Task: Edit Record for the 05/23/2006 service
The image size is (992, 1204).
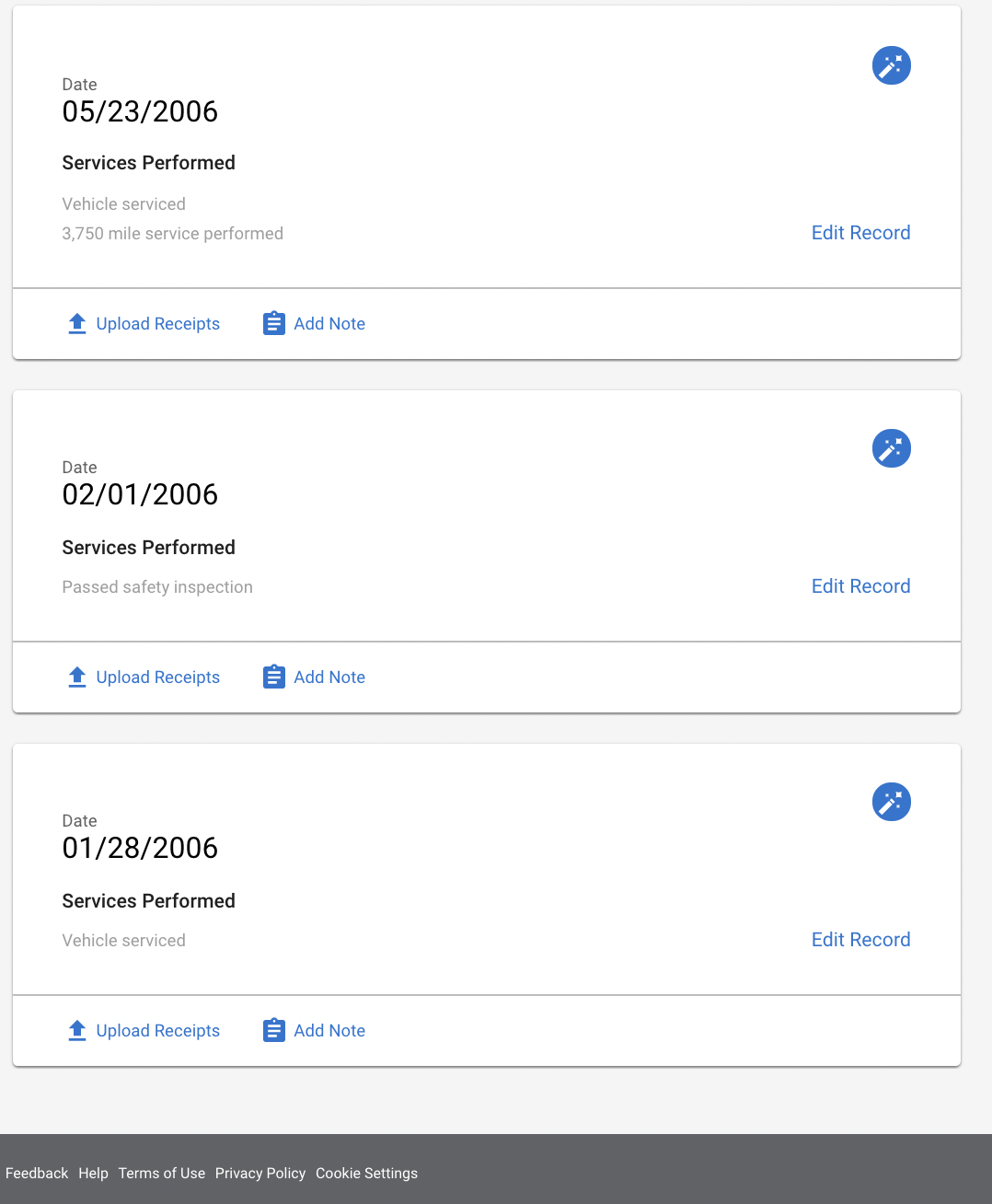Action: pos(860,233)
